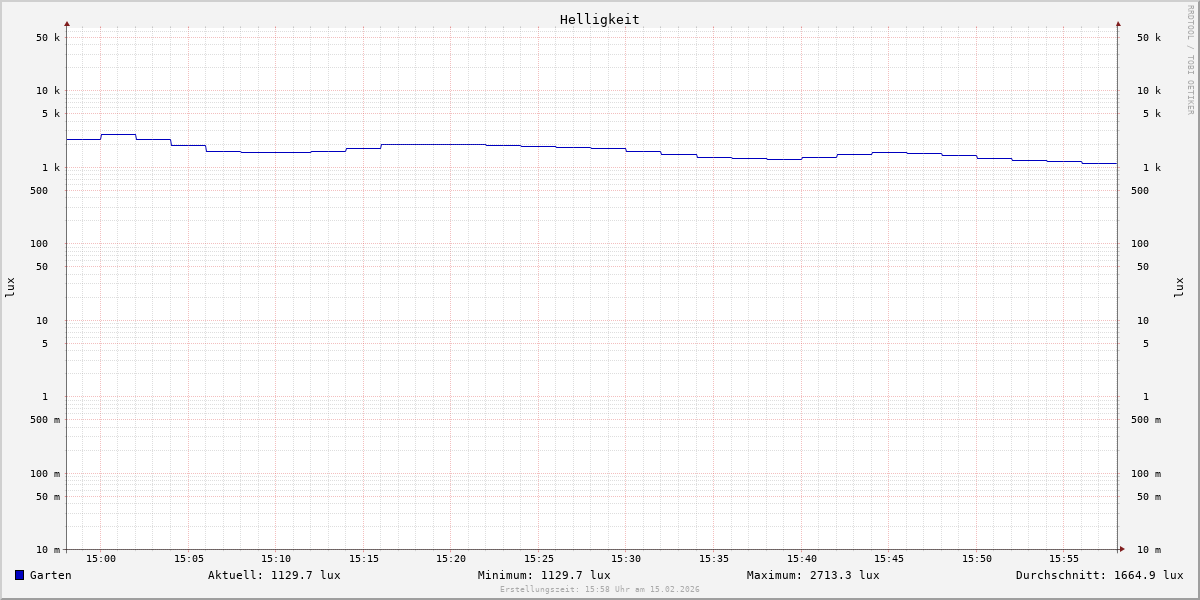Click the 15:15 time axis label
This screenshot has width=1200, height=600.
[x=364, y=559]
